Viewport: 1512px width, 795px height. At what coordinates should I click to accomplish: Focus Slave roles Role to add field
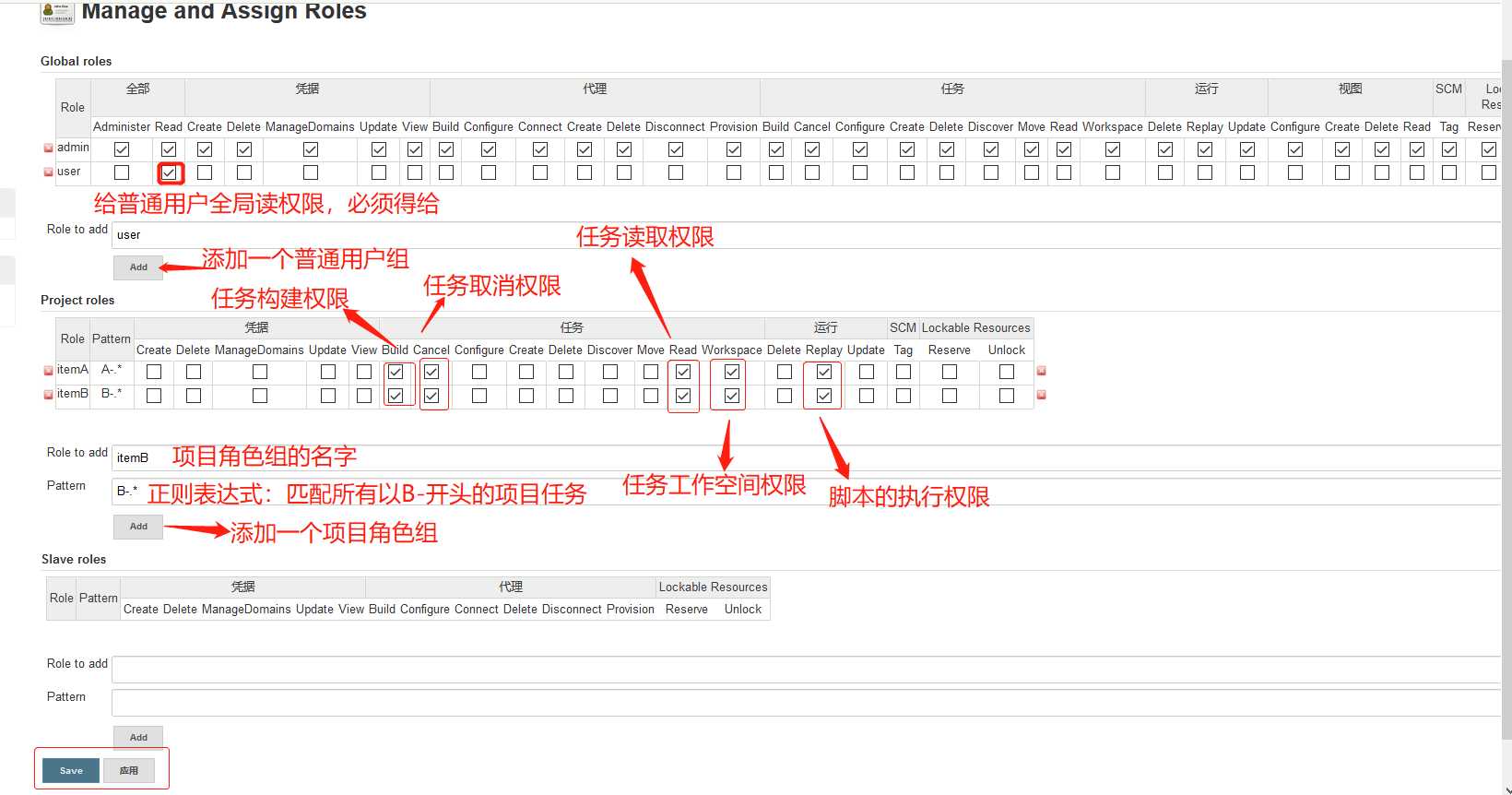coord(807,670)
